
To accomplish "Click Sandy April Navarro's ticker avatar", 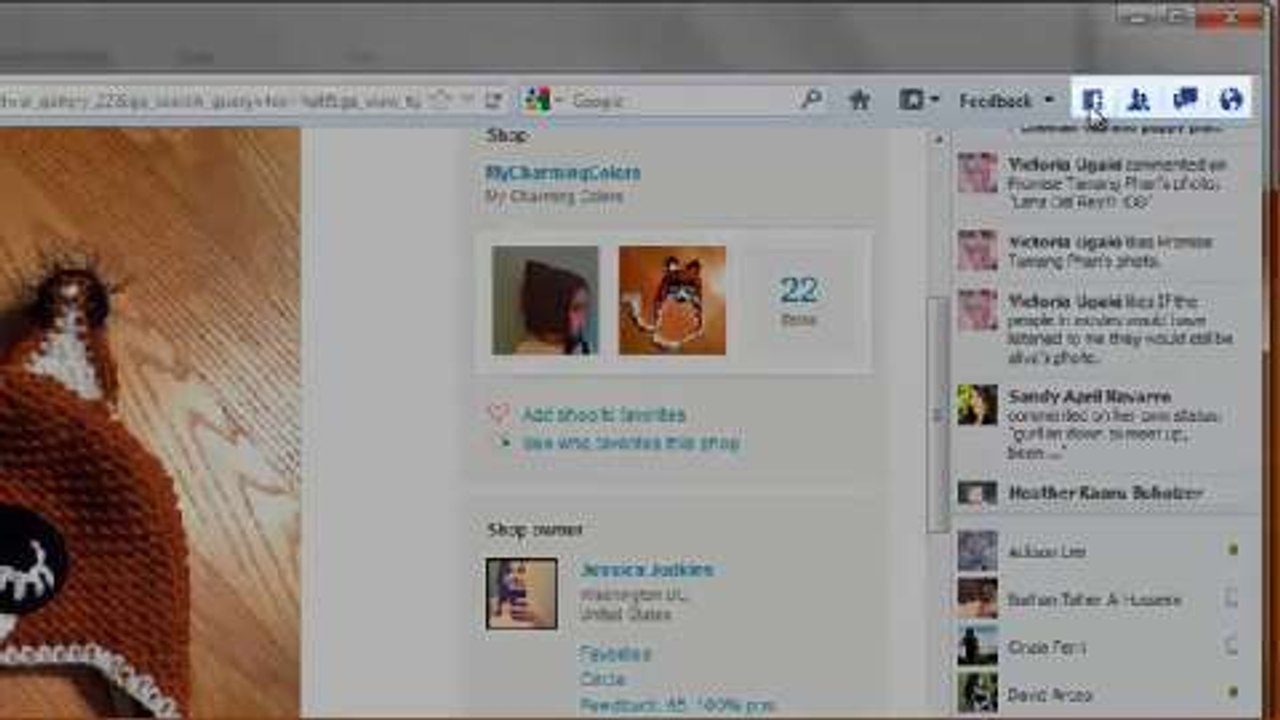I will pos(977,405).
